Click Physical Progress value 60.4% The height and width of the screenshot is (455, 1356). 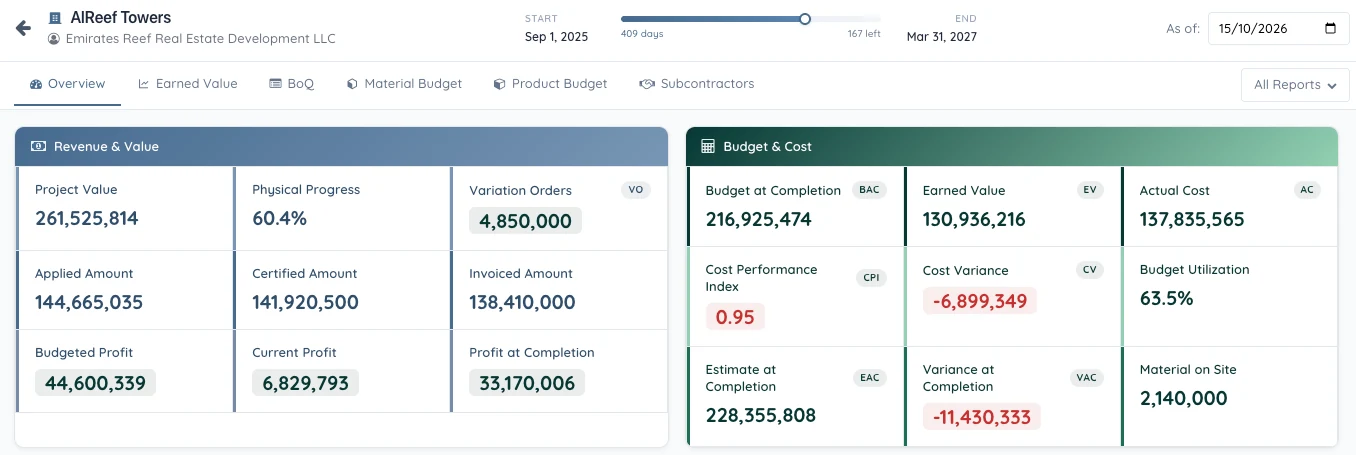tap(279, 218)
